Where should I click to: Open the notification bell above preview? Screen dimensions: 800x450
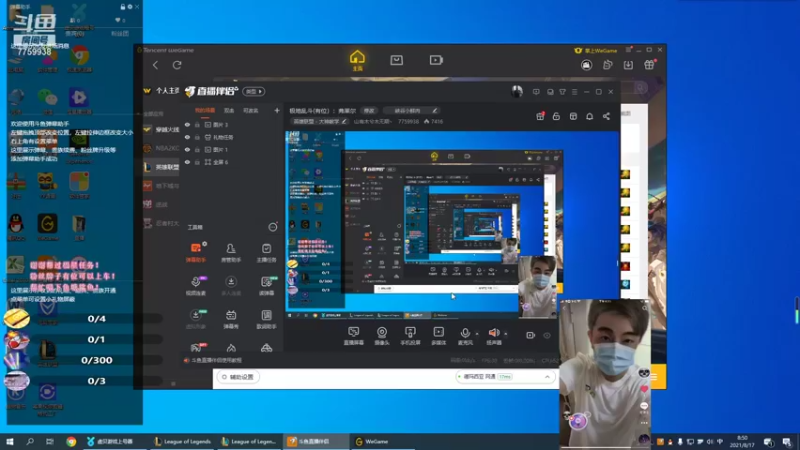click(x=589, y=116)
